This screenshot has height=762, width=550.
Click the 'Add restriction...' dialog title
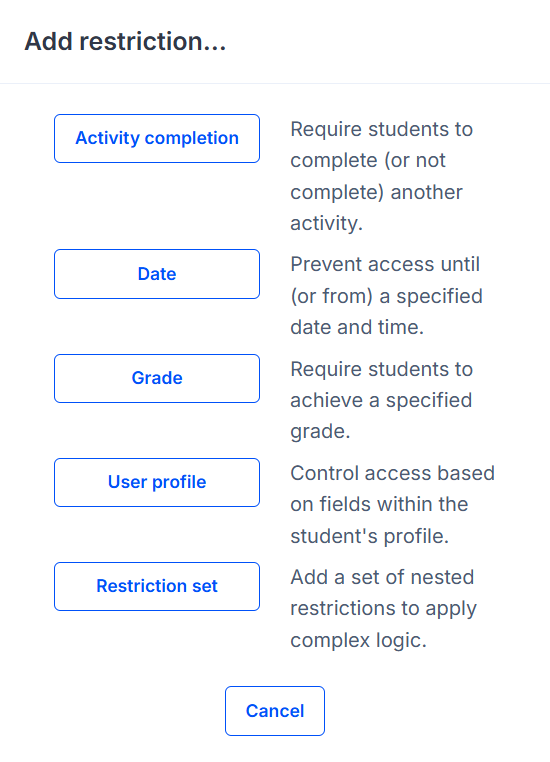[125, 41]
